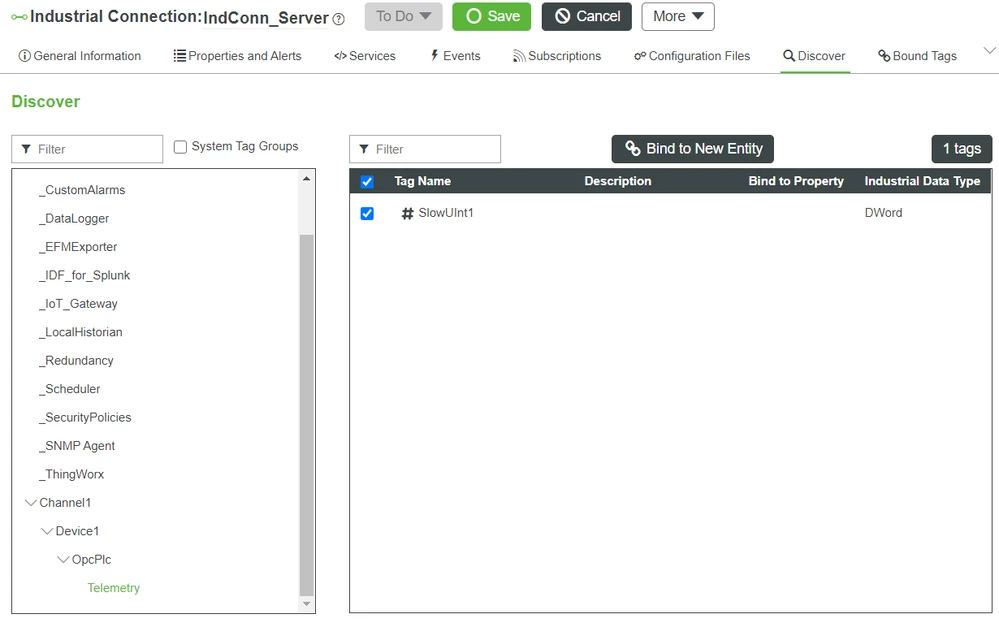Open the Bound Tags tab
This screenshot has width=999, height=623.
point(917,56)
